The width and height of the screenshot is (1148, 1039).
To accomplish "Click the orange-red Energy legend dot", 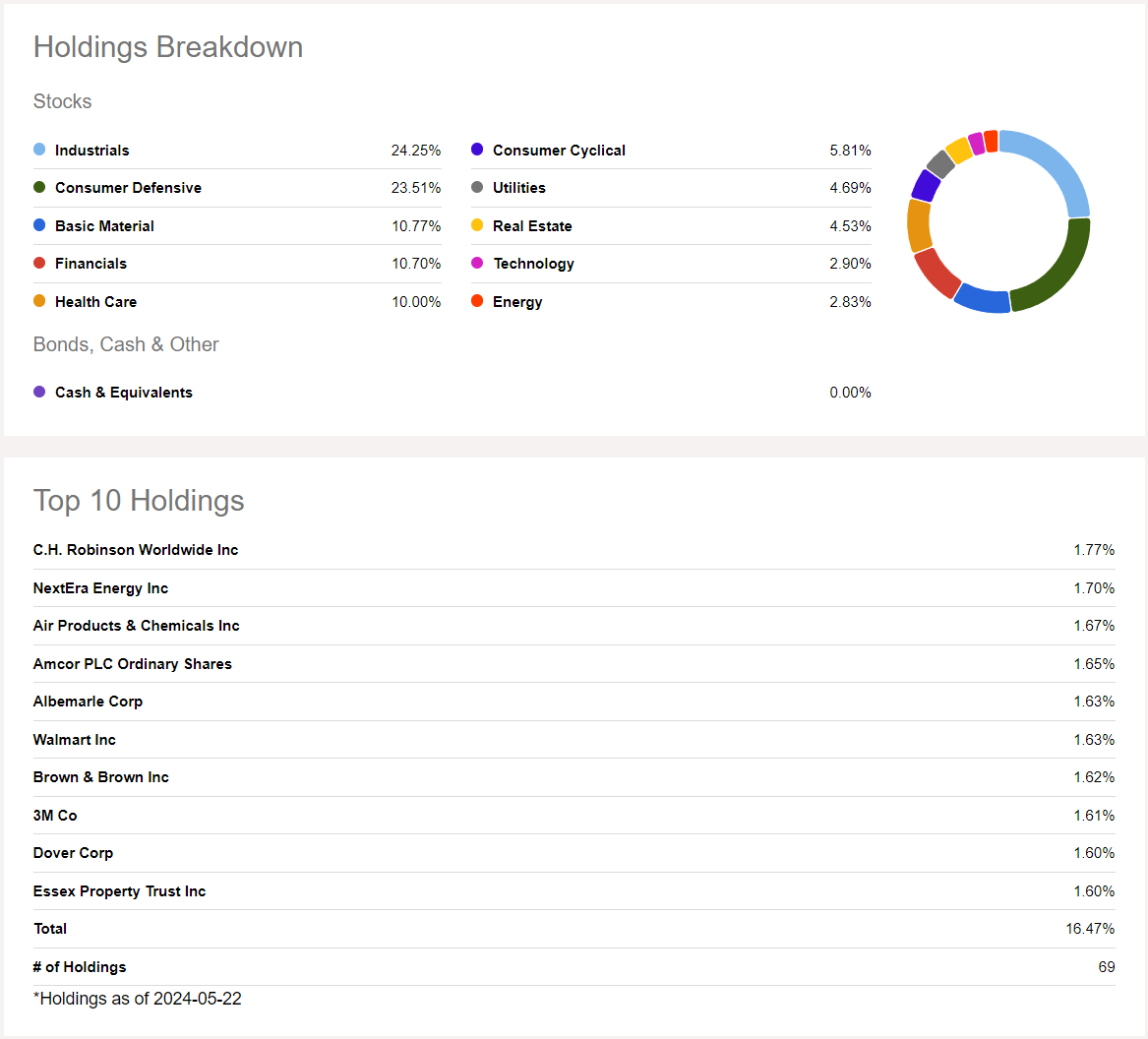I will point(477,301).
